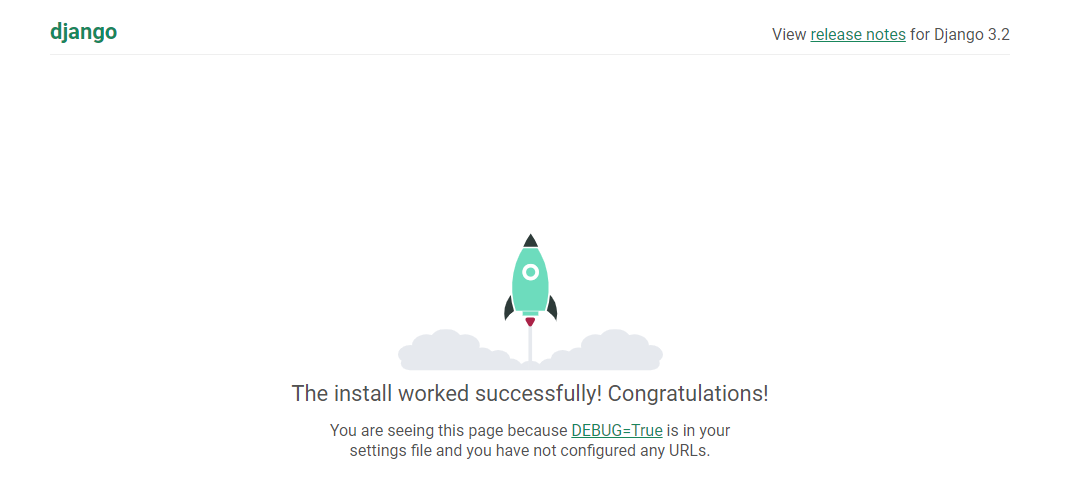Click the 'for Django 3.2' text
Screen dimensions: 1077x498
[960, 34]
